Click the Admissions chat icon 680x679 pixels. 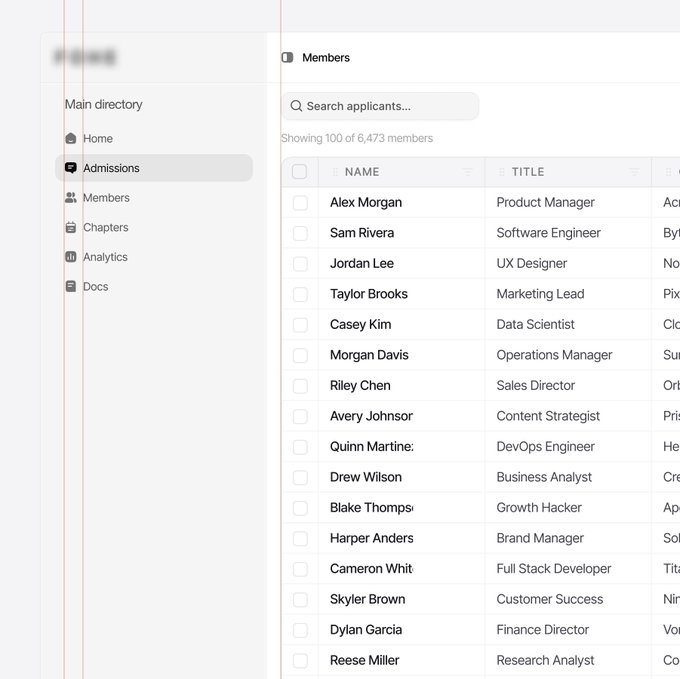coord(71,168)
